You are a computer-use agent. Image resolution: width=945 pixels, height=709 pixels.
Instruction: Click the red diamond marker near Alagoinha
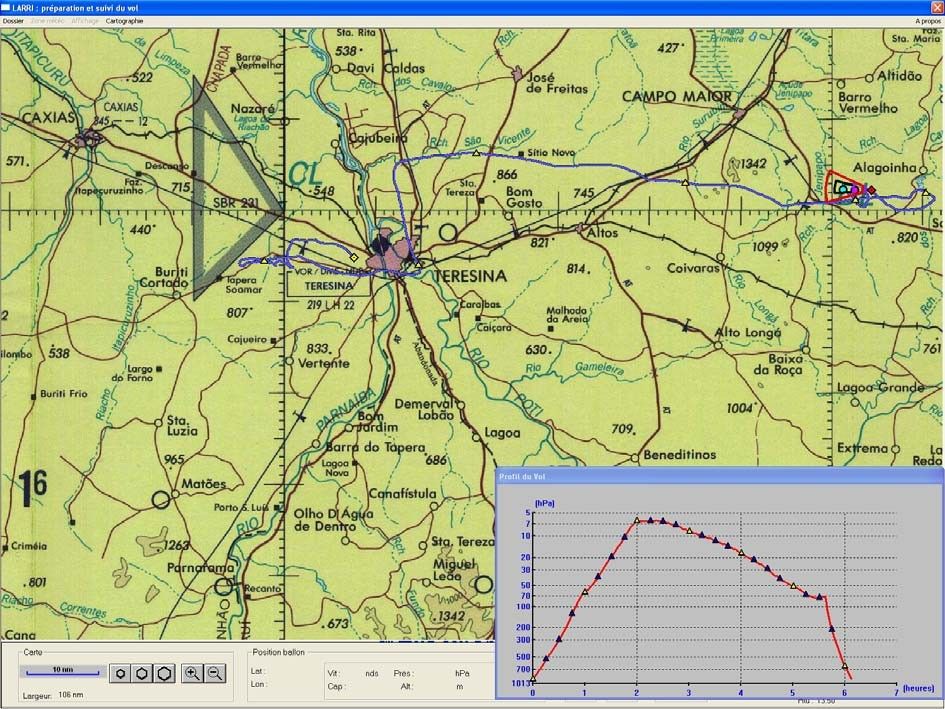(x=871, y=190)
